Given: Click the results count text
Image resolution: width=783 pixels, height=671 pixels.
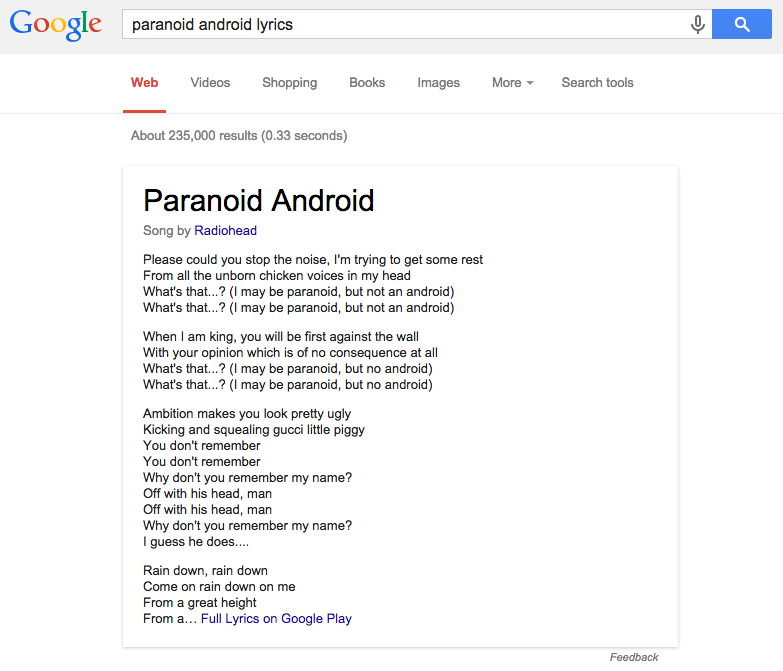Looking at the screenshot, I should pyautogui.click(x=239, y=136).
